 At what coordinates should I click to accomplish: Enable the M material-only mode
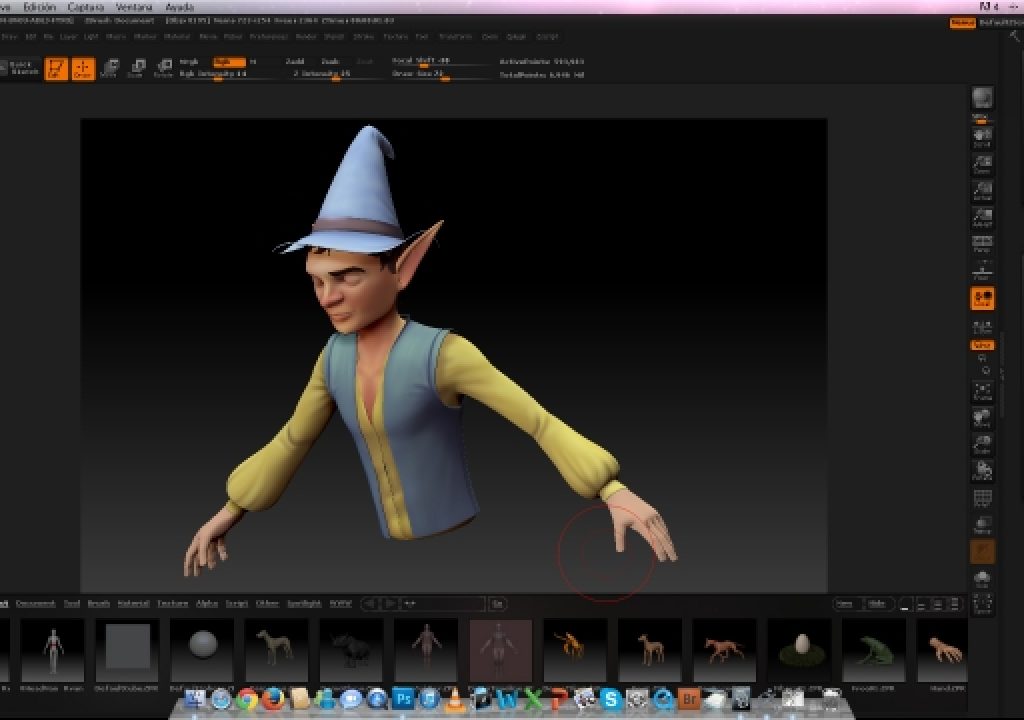253,62
